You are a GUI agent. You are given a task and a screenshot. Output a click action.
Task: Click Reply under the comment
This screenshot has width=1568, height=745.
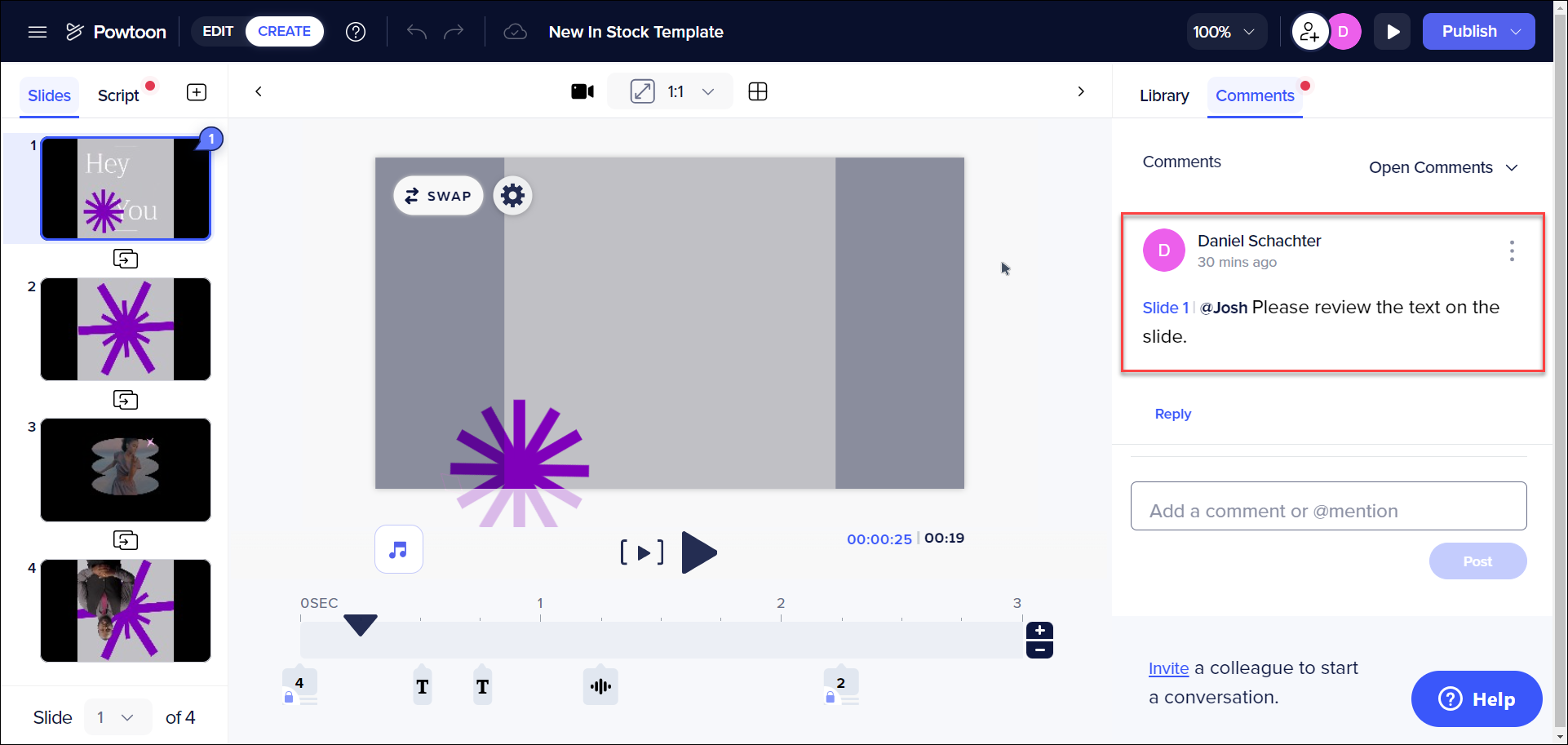1173,414
